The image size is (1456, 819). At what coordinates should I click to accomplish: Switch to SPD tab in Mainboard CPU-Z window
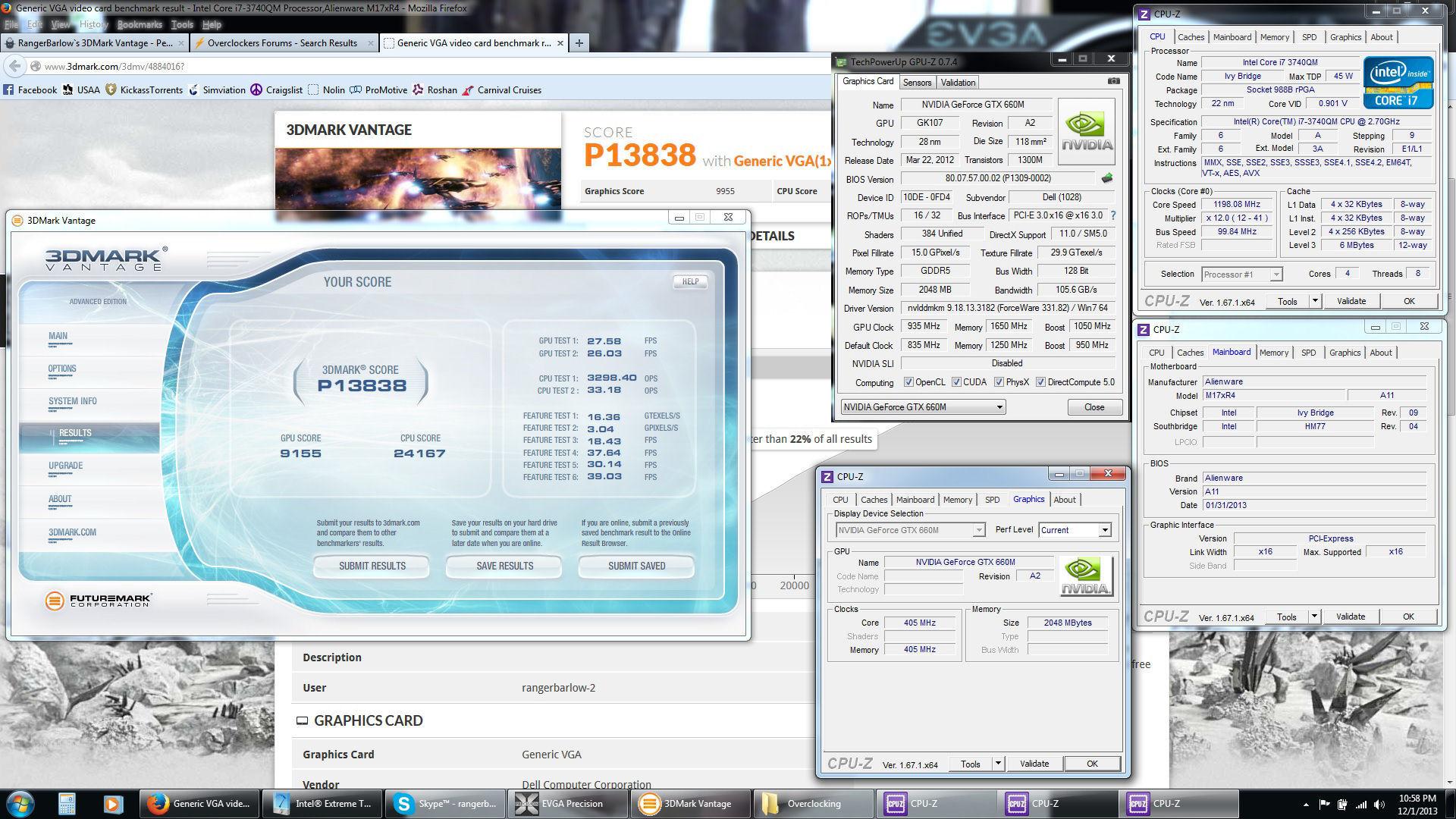pos(1308,353)
